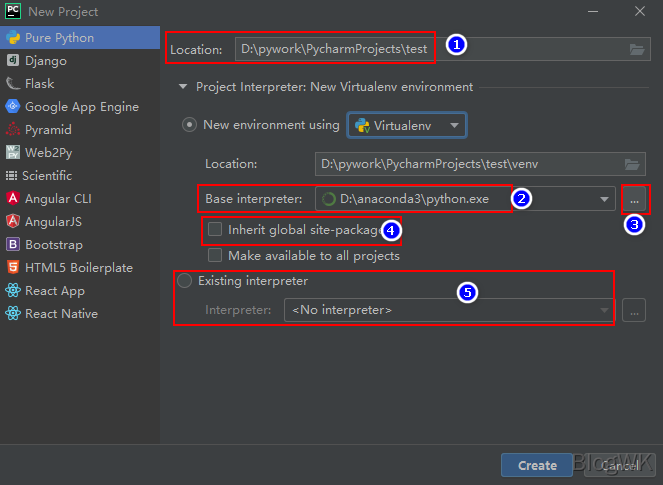Image resolution: width=663 pixels, height=485 pixels.
Task: Click the Bootstrap B icon
Action: 13,244
